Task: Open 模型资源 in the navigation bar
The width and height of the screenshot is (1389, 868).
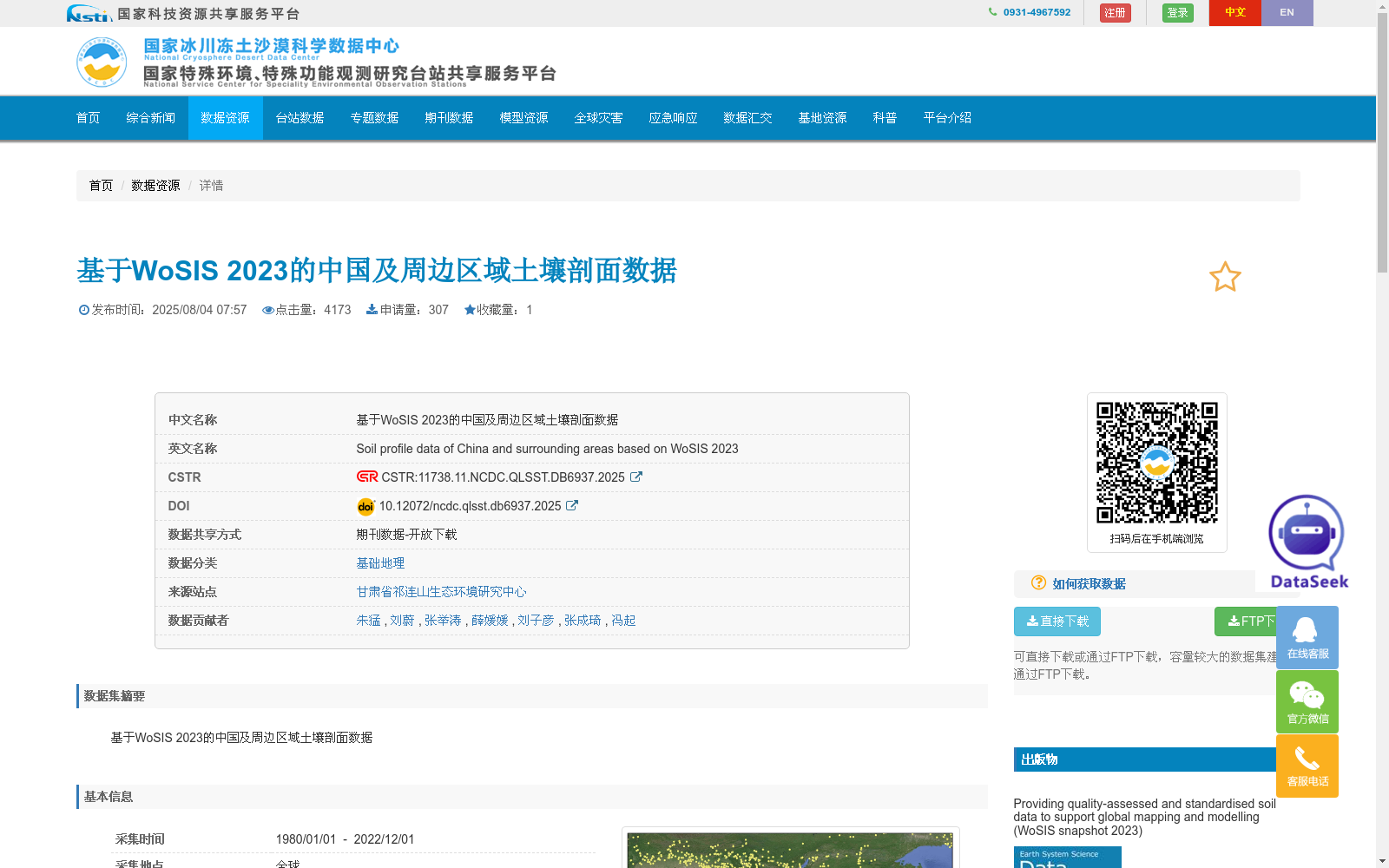Action: (523, 118)
